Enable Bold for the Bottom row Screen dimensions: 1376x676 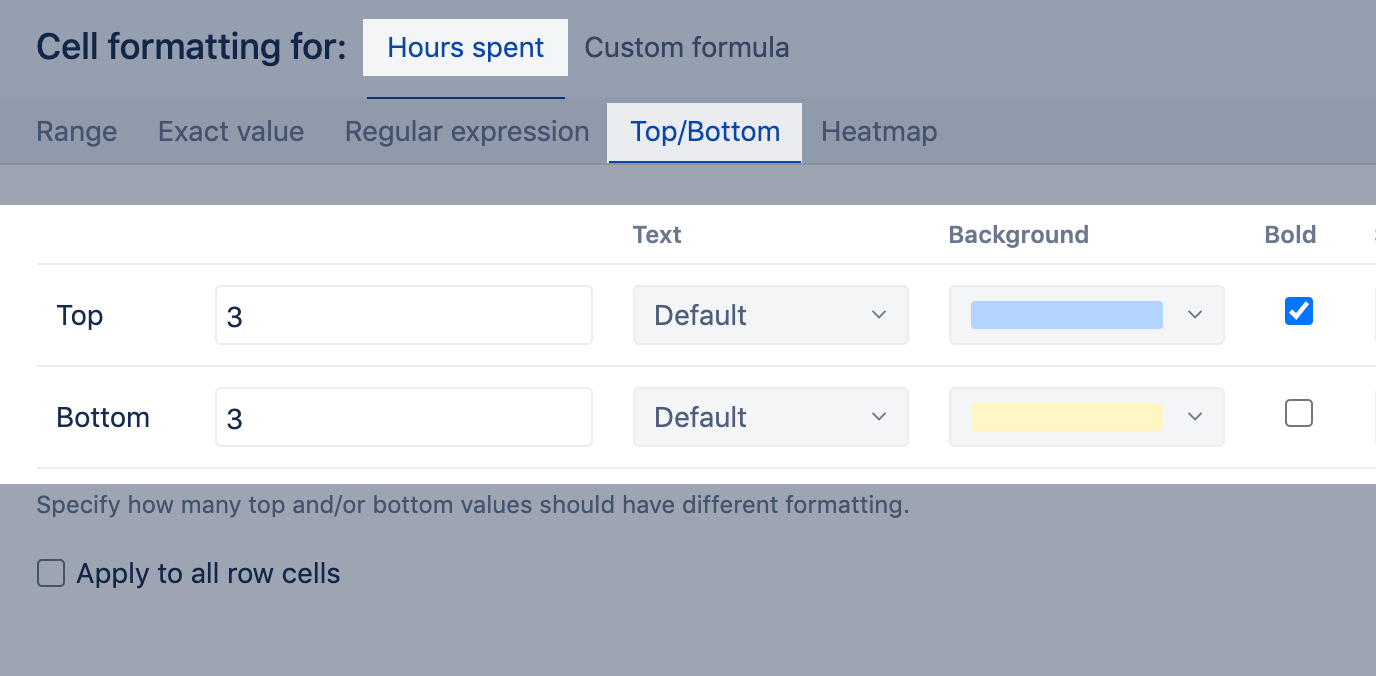point(1299,413)
